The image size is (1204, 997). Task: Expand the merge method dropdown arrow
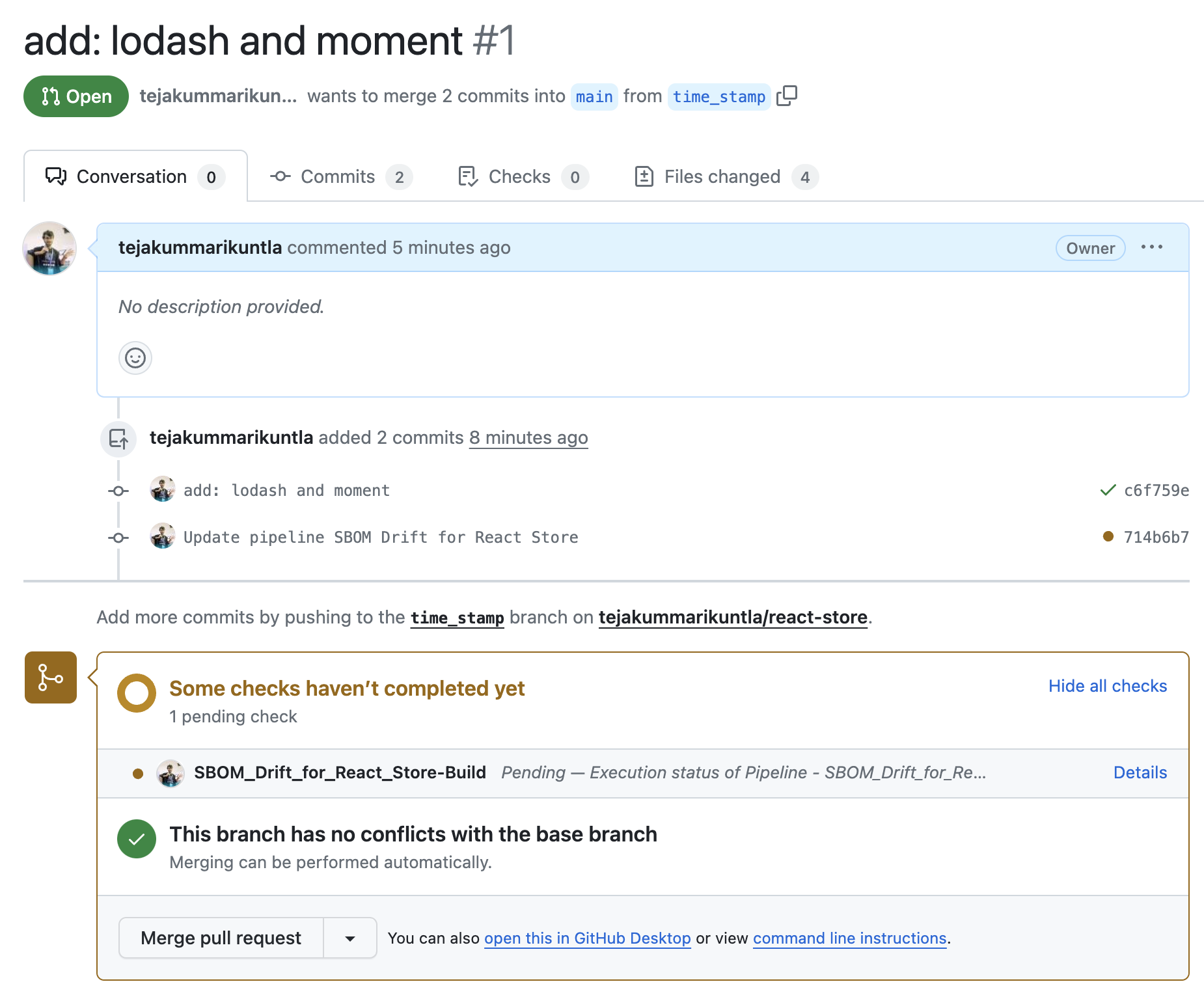point(350,938)
